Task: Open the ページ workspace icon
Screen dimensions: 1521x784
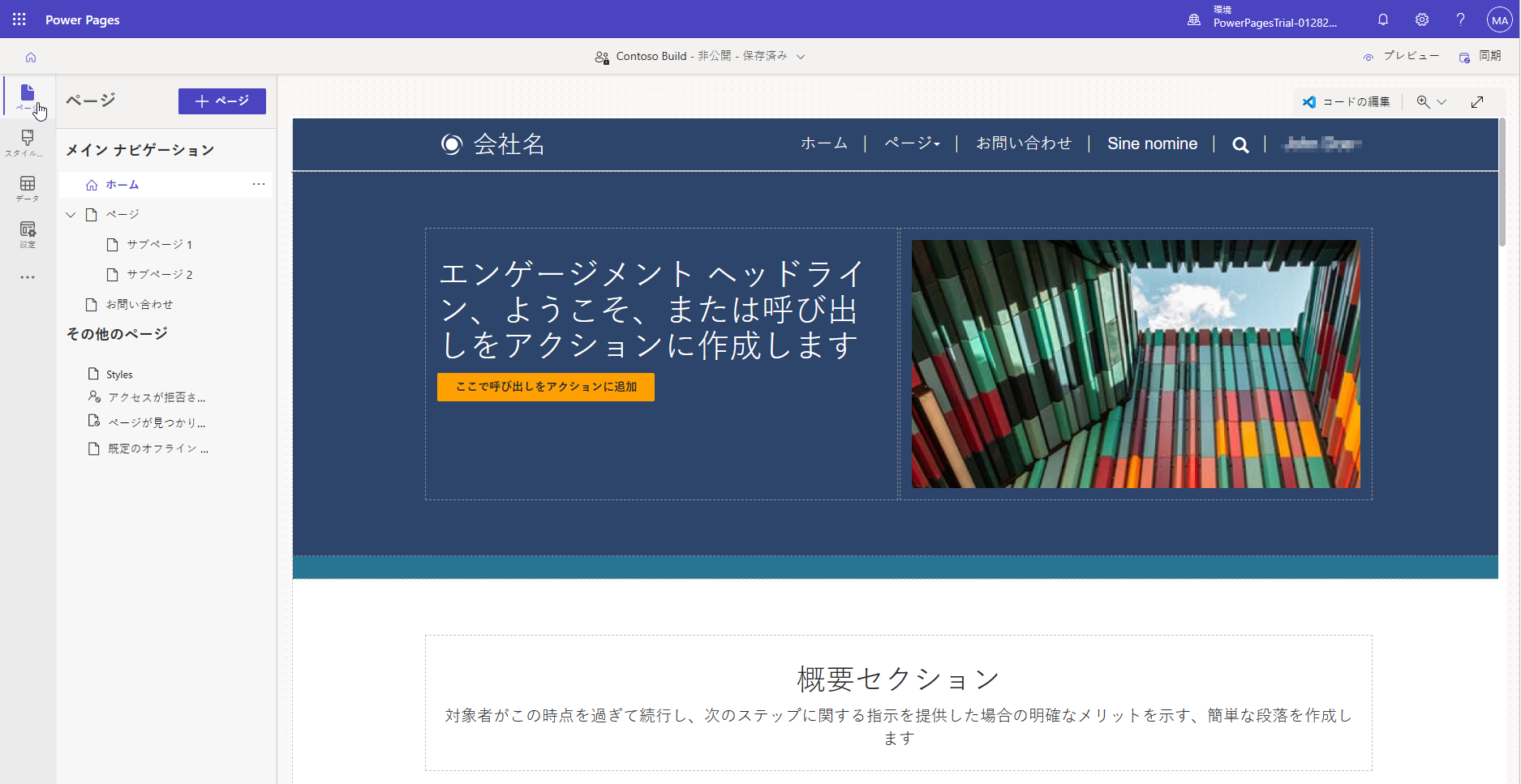Action: (x=27, y=96)
